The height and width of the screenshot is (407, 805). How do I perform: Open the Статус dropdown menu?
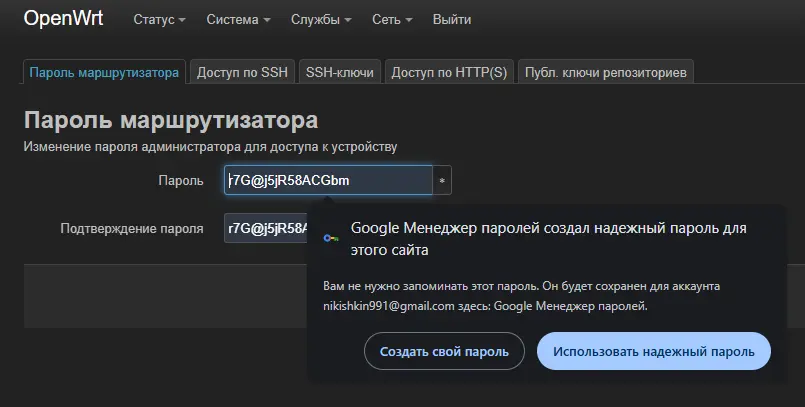pos(159,20)
